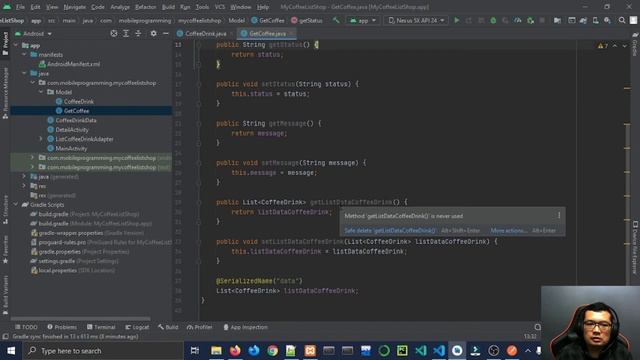Click the tooltip three-dot options icon
Viewport: 640px width, 360px height.
click(559, 216)
